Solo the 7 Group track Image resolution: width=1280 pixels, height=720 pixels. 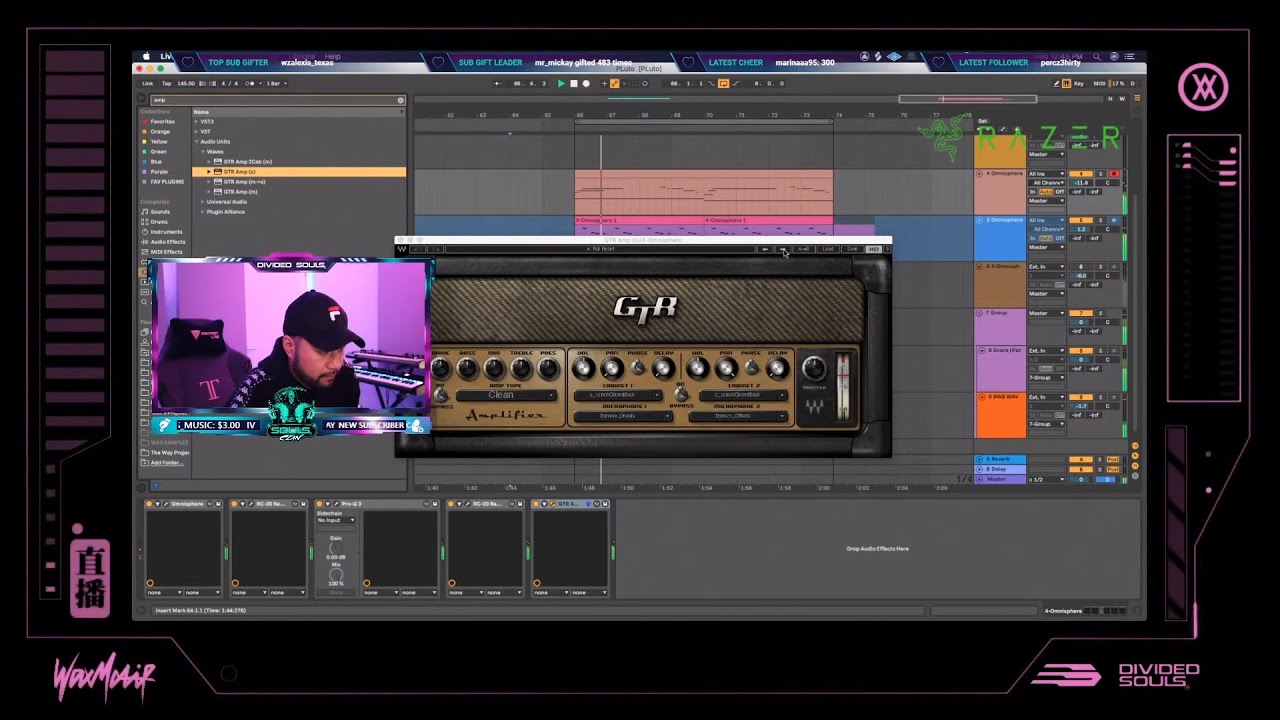pyautogui.click(x=1101, y=313)
